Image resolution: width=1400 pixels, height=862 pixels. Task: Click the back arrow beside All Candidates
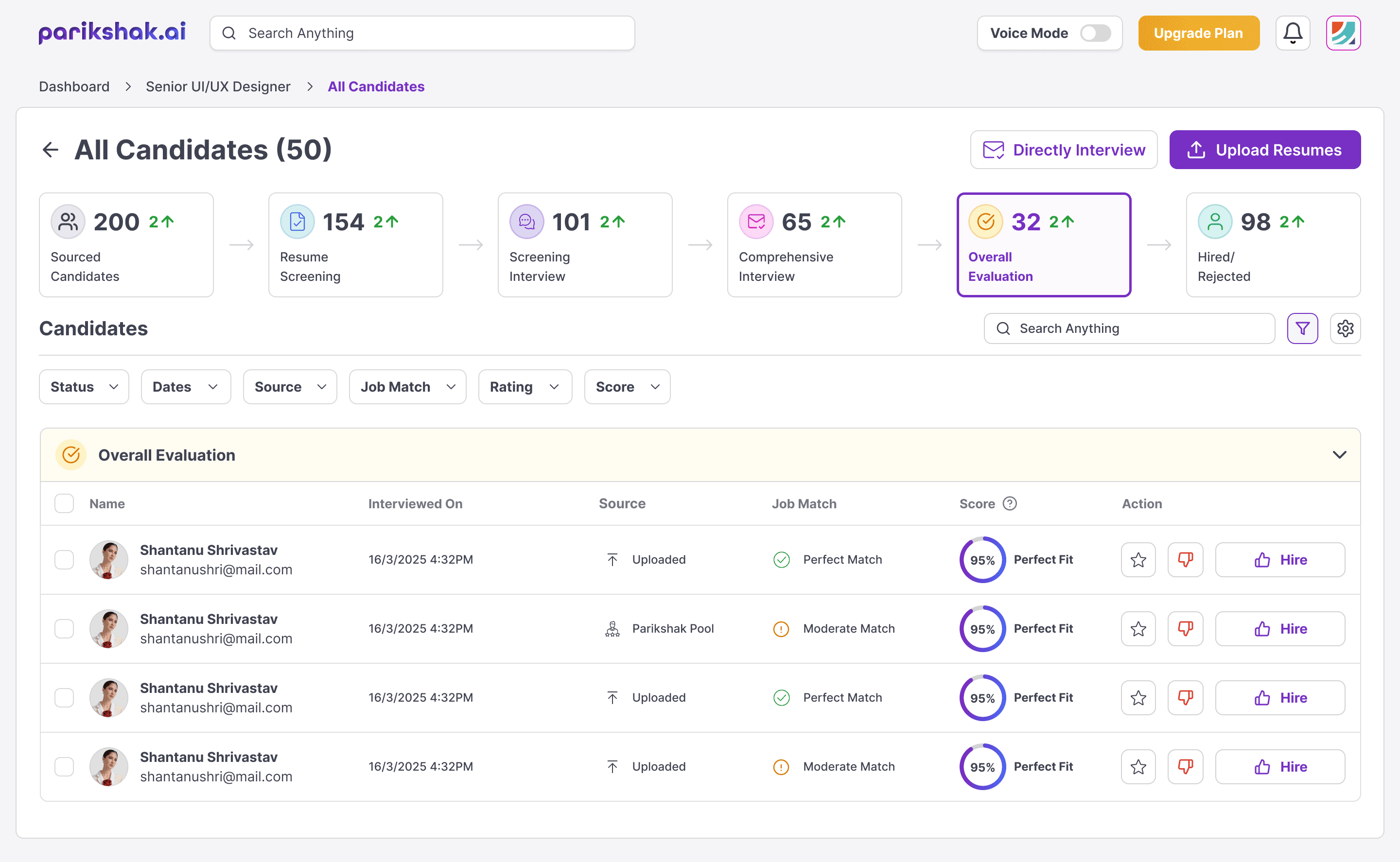point(51,150)
